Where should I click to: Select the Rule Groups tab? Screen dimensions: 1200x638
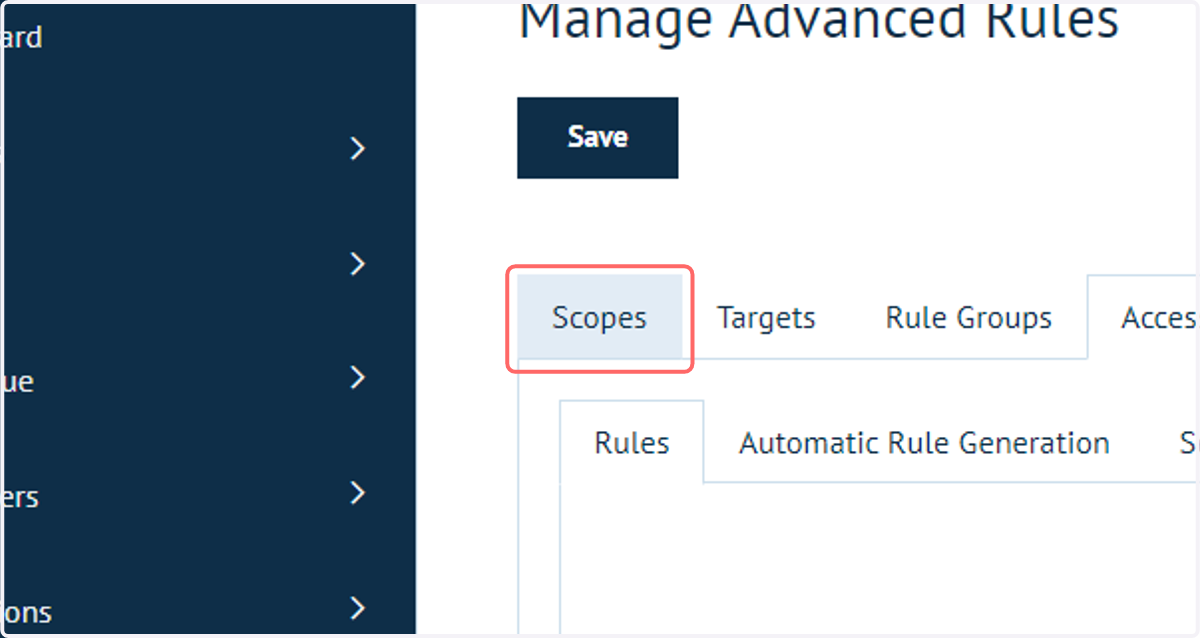pos(968,318)
